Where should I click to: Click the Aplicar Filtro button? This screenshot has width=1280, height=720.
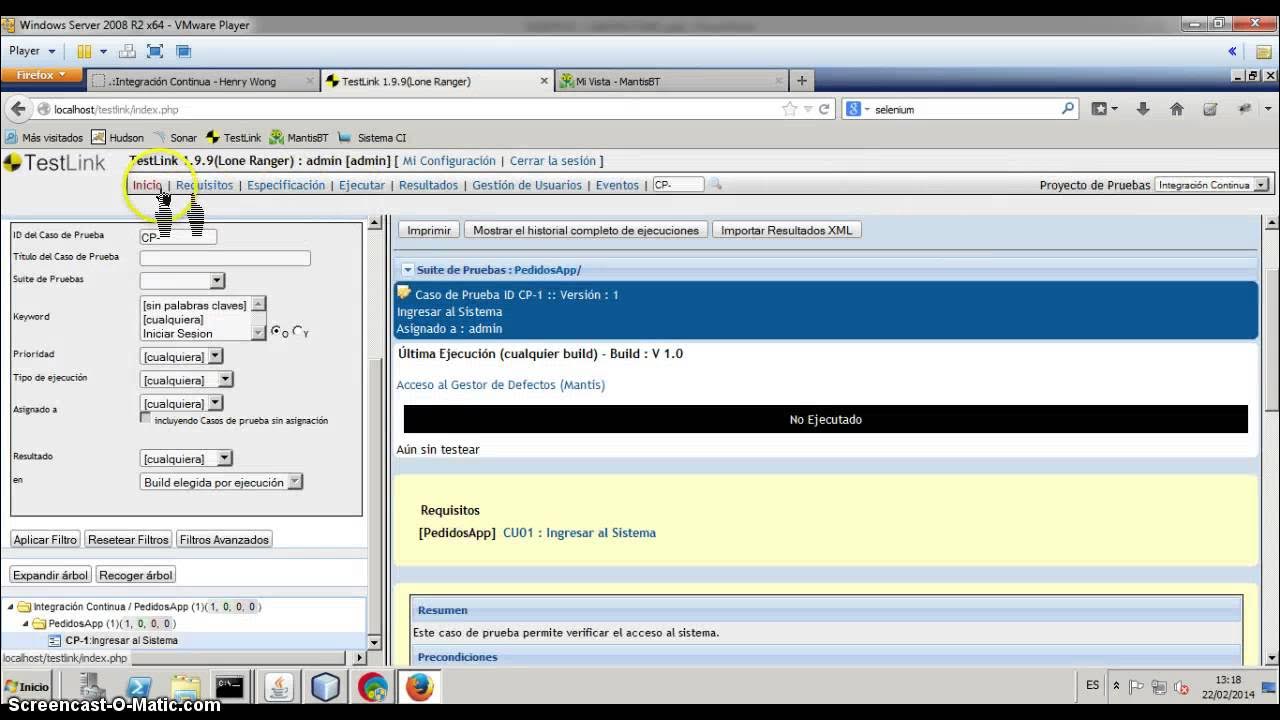point(45,539)
